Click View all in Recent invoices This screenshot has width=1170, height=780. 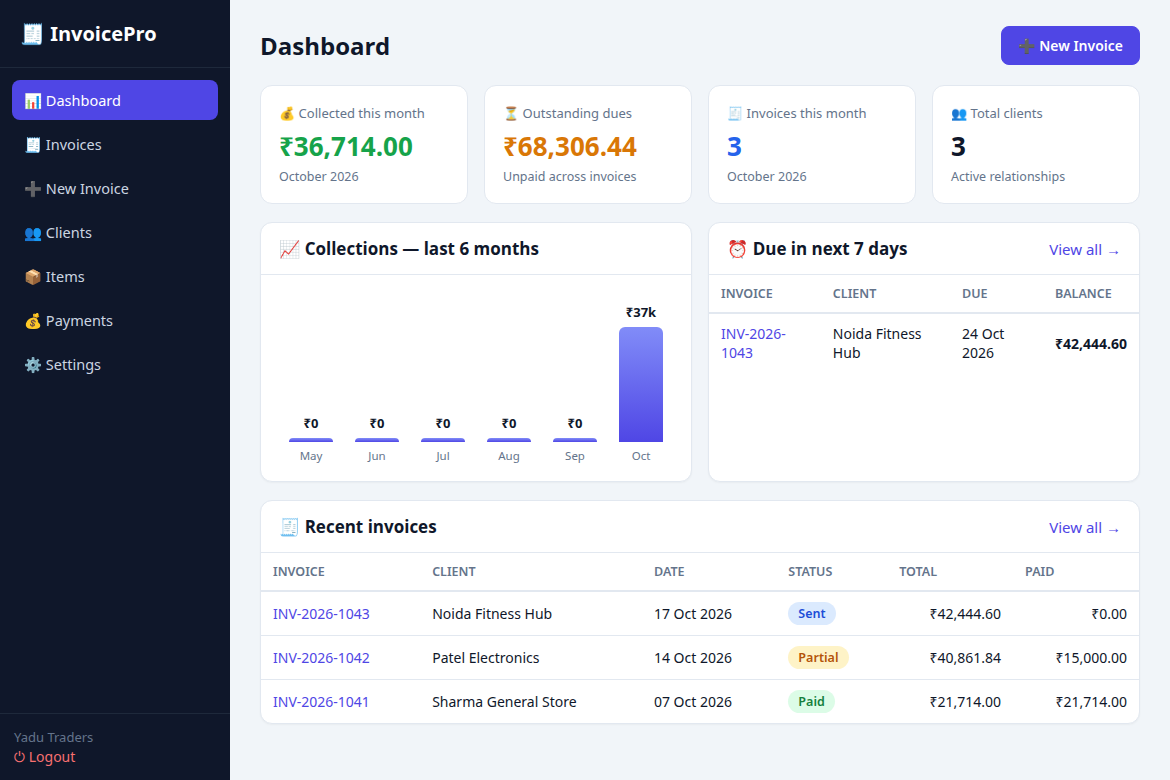(x=1084, y=528)
